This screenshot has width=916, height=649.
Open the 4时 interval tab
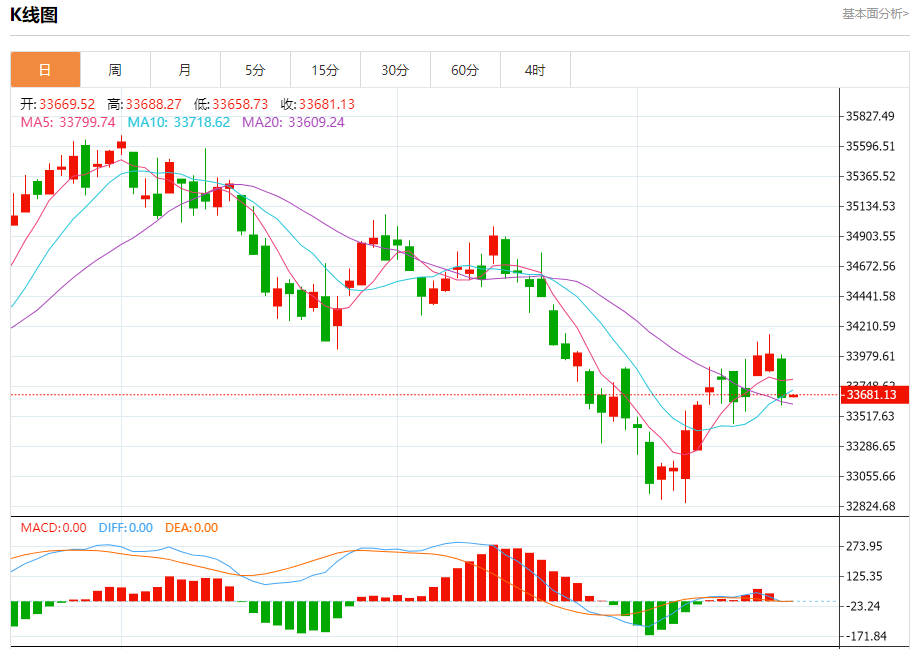[536, 70]
